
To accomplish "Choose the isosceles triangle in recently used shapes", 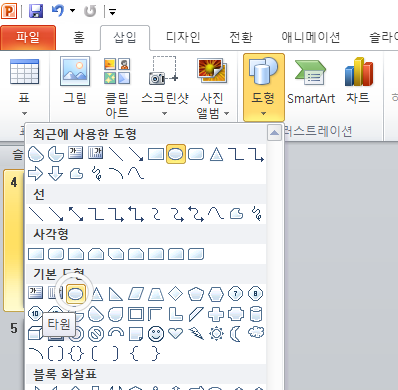I will (216, 154).
